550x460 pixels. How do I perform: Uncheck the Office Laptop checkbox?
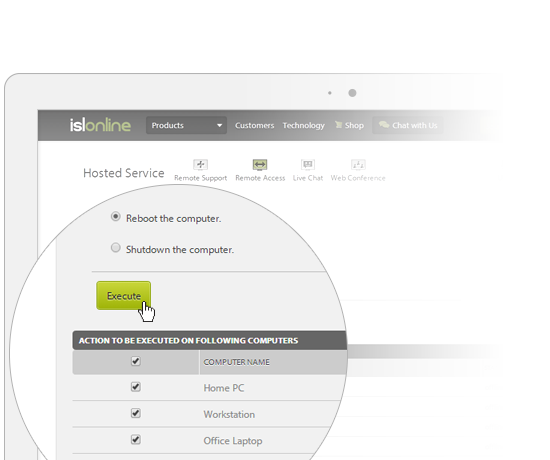(136, 440)
